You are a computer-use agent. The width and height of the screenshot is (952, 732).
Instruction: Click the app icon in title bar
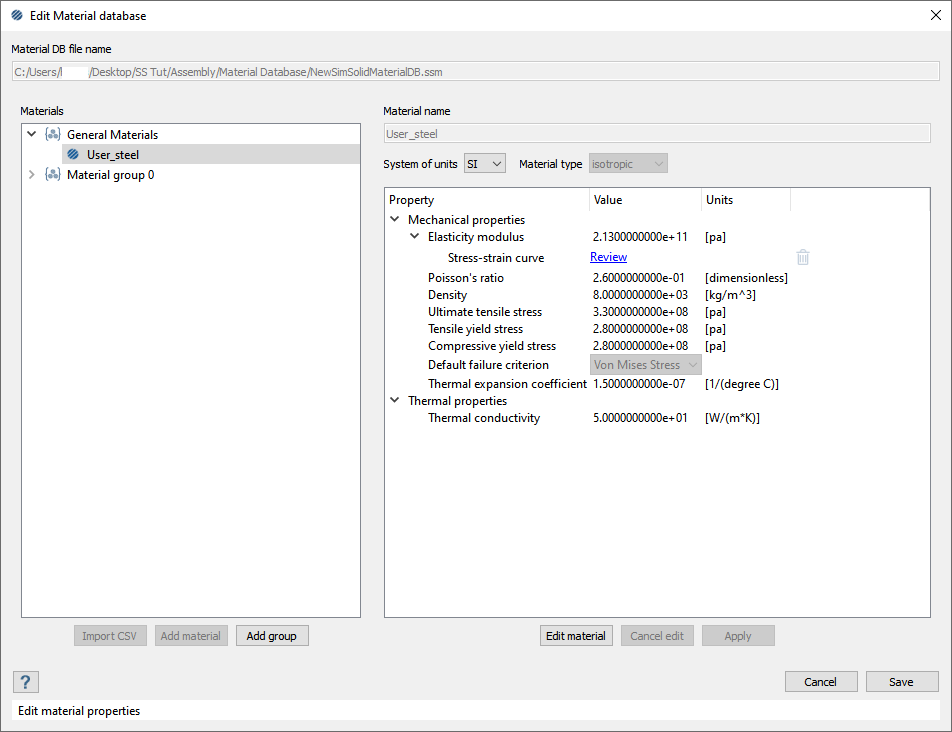tap(17, 15)
